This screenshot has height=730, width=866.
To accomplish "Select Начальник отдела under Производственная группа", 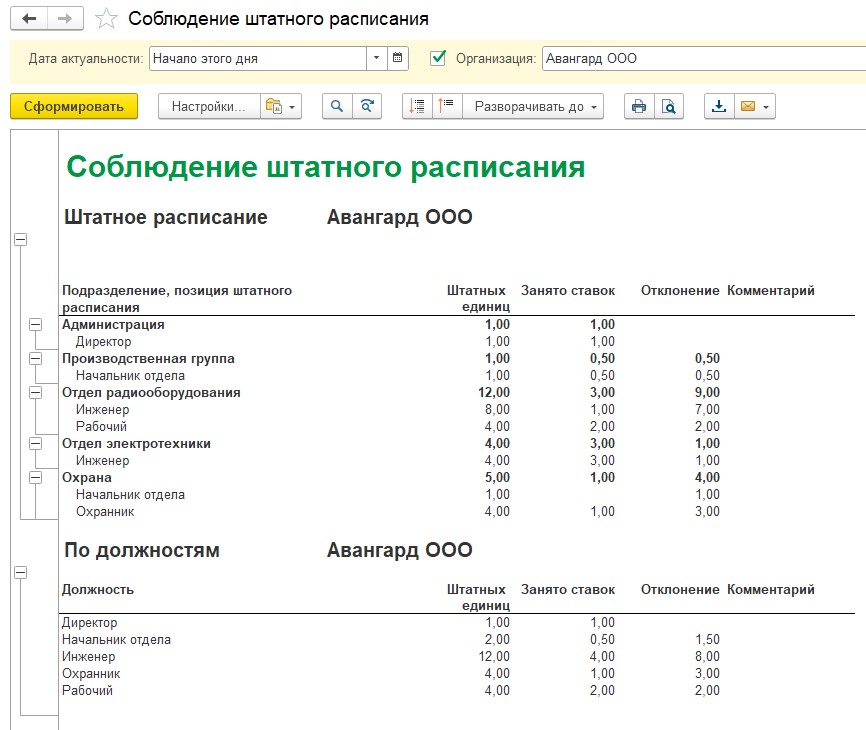I will (130, 375).
